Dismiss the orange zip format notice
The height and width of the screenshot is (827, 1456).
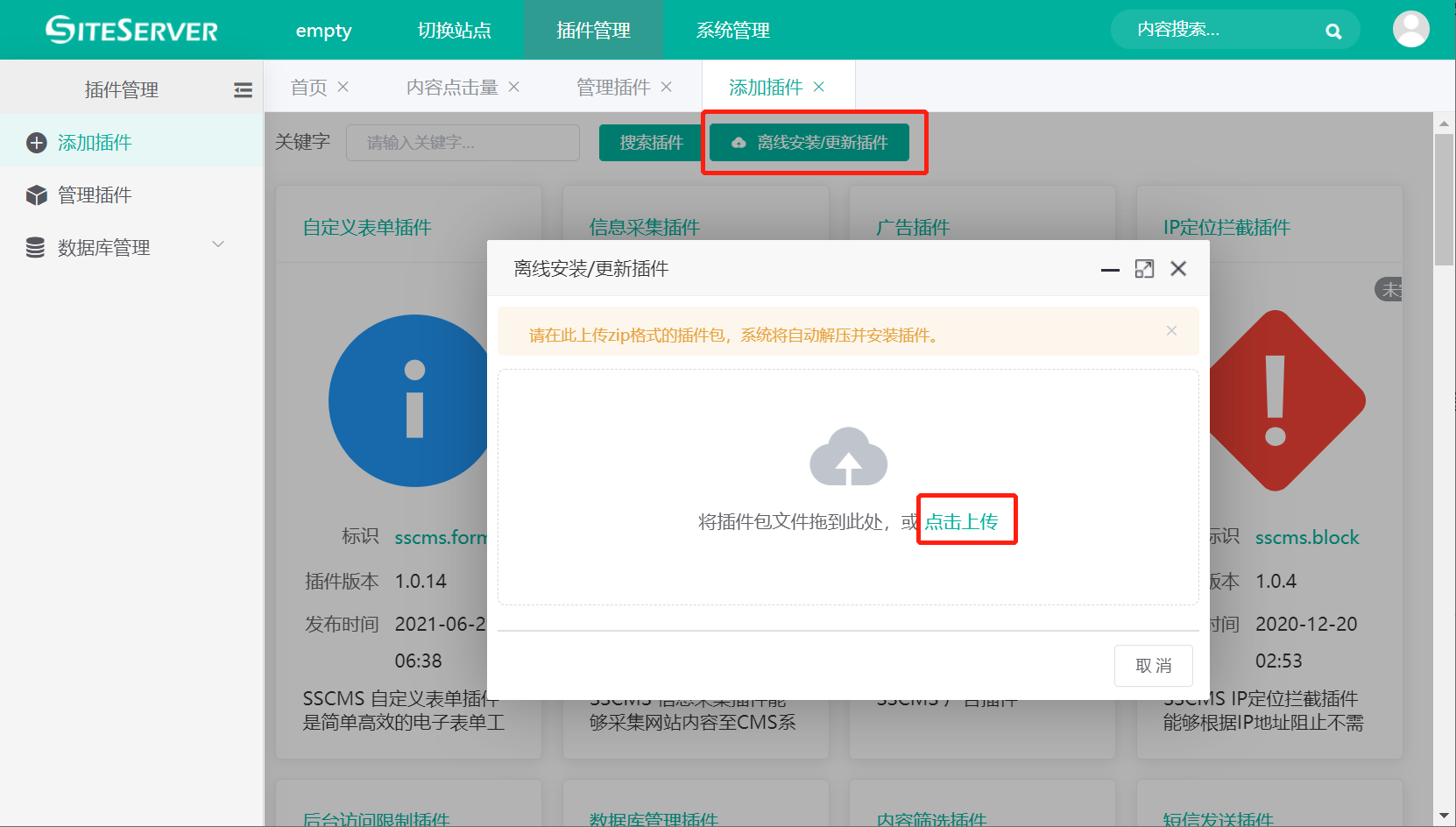click(x=1171, y=331)
